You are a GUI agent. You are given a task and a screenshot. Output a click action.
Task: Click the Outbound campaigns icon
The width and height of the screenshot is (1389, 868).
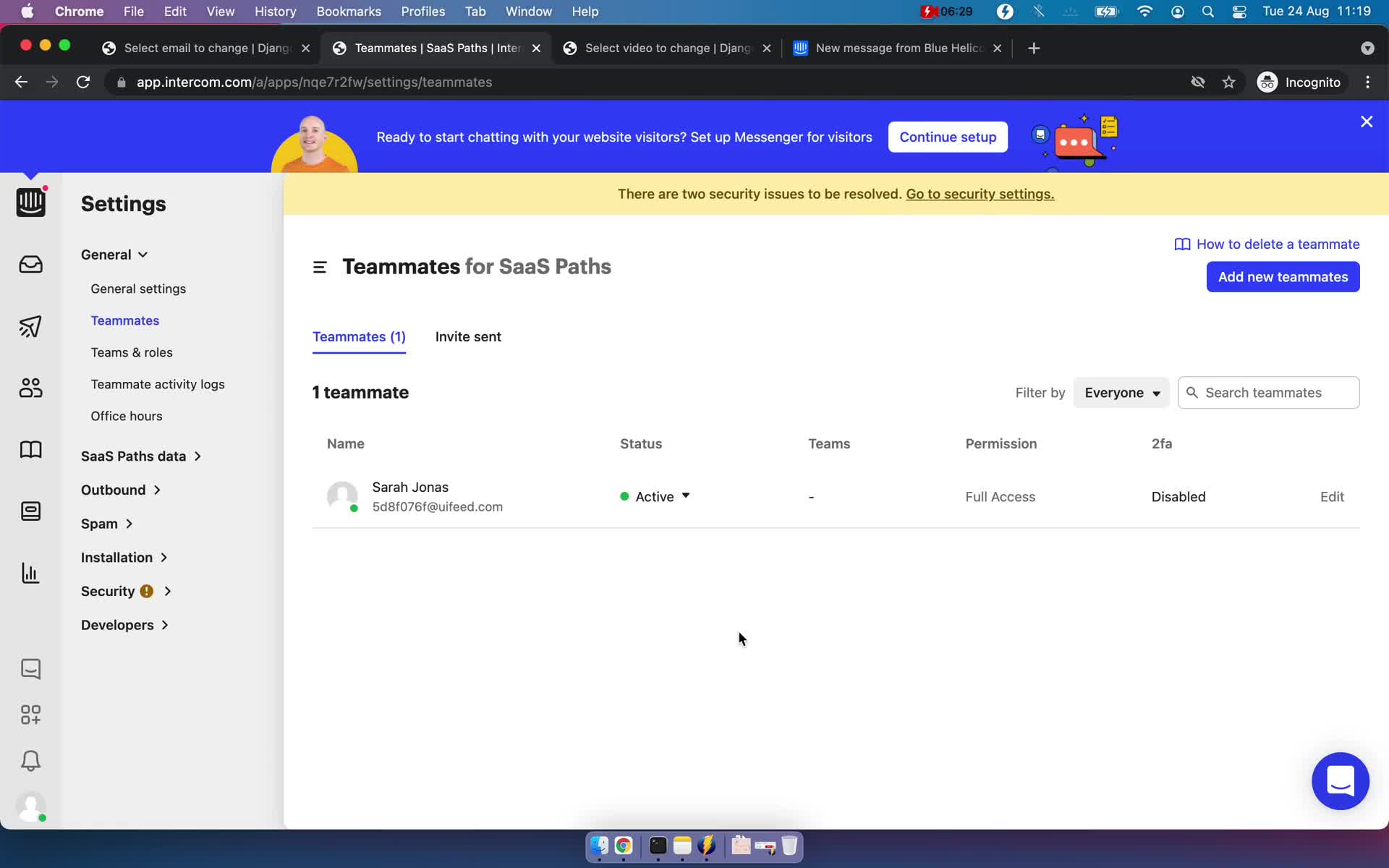pyautogui.click(x=31, y=326)
